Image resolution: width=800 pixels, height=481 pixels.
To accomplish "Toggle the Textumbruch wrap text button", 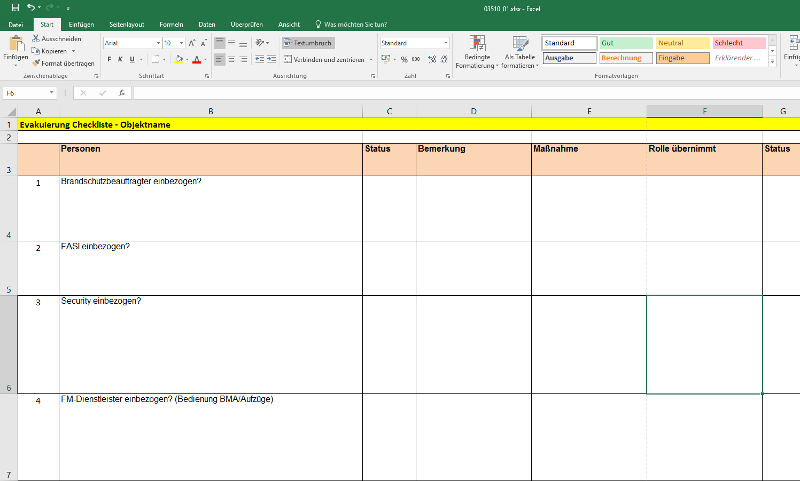I will tap(307, 43).
